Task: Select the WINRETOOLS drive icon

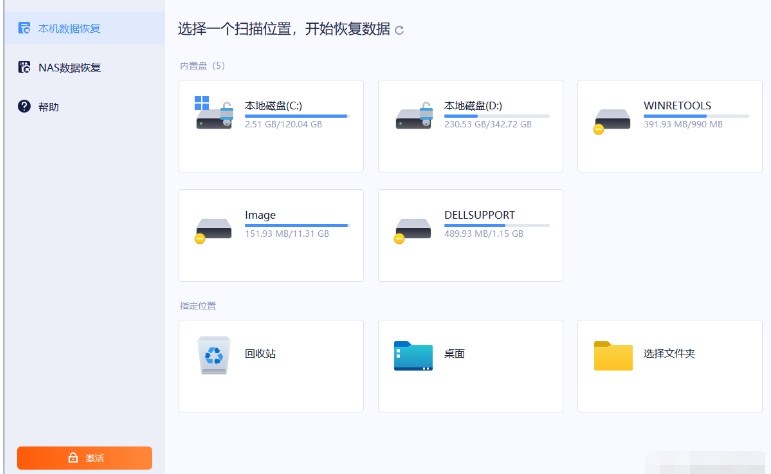Action: point(612,118)
